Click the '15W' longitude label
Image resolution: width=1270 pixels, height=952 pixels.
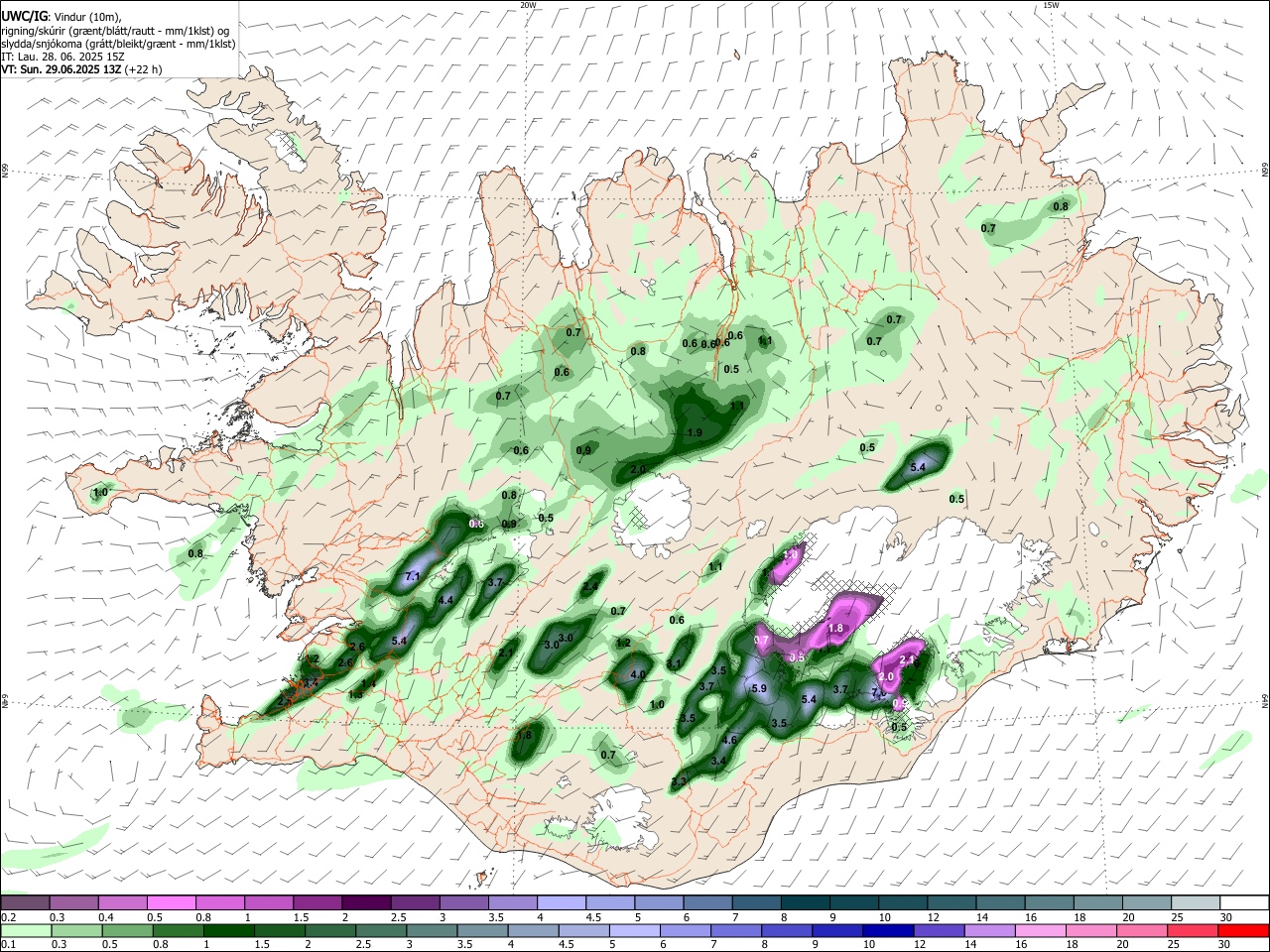[x=1051, y=5]
